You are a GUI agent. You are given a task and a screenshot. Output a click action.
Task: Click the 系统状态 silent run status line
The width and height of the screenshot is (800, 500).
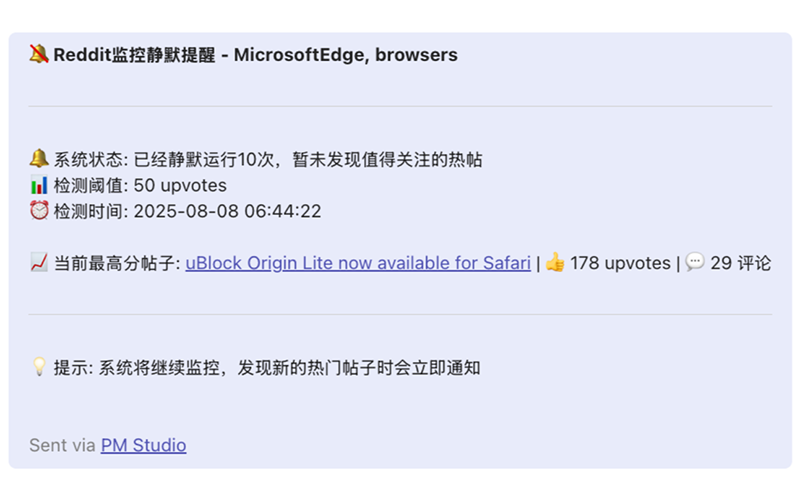268,160
